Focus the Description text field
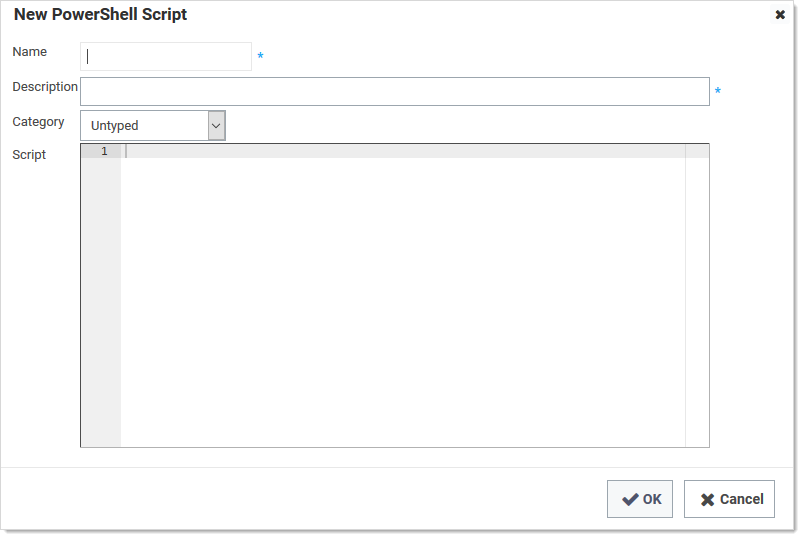Screen dimensions: 802x538 tap(394, 92)
